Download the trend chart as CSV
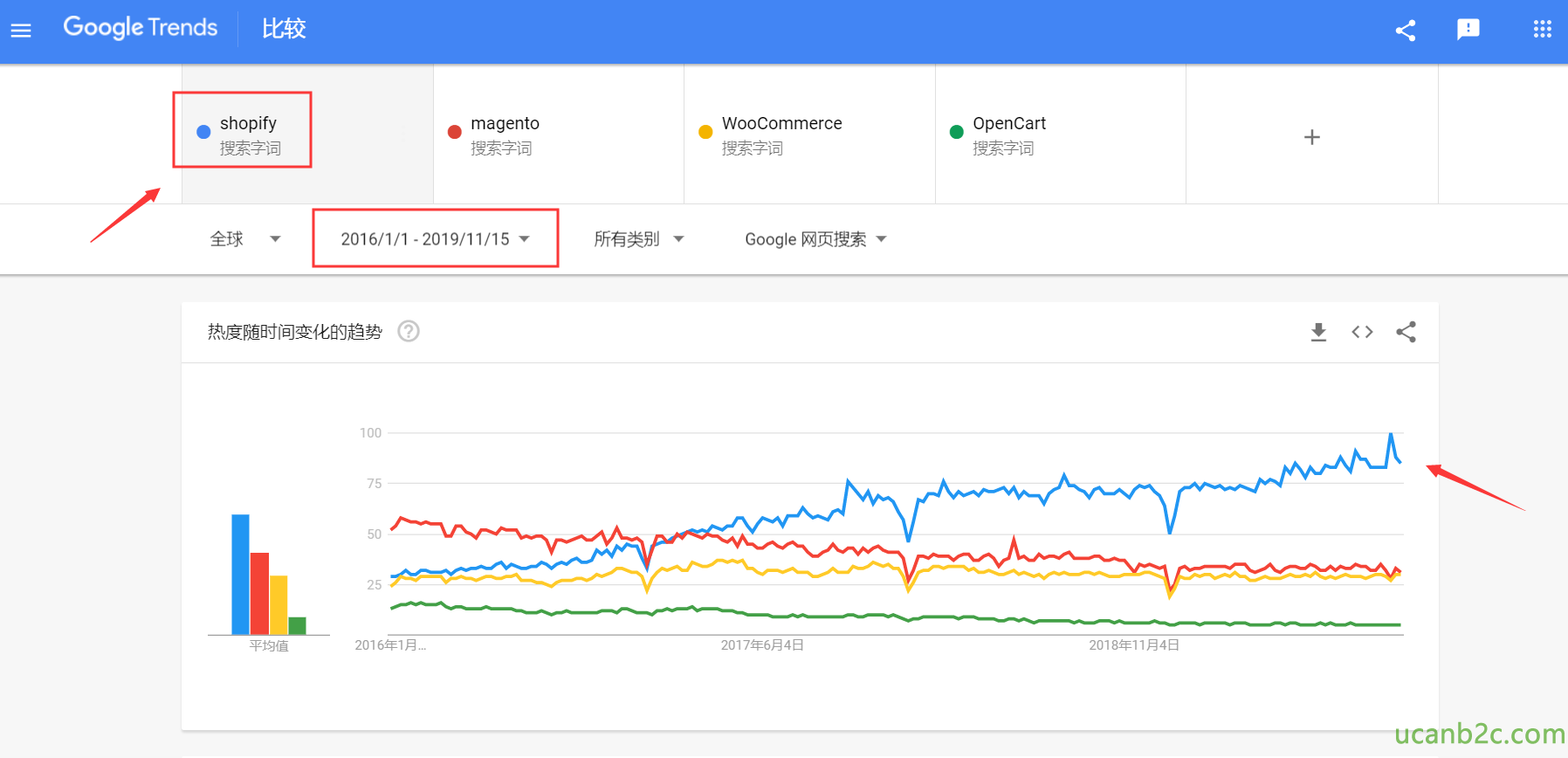Screen dimensions: 1568x758 point(1318,332)
